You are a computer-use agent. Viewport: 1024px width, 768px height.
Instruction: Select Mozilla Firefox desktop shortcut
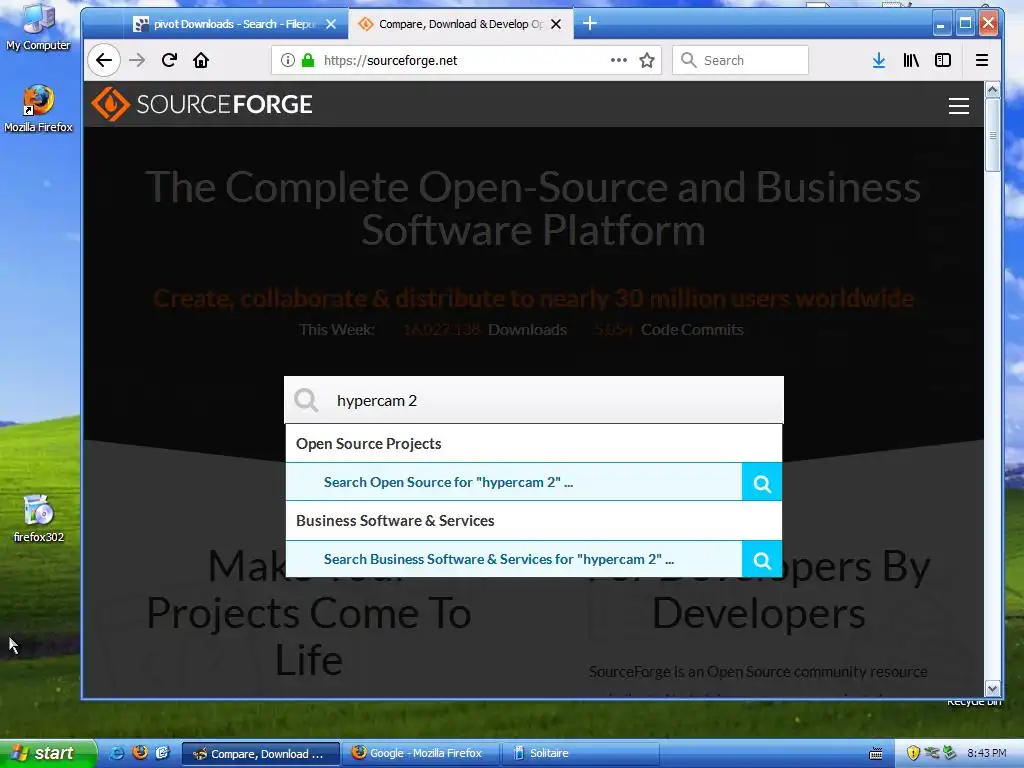tap(38, 108)
